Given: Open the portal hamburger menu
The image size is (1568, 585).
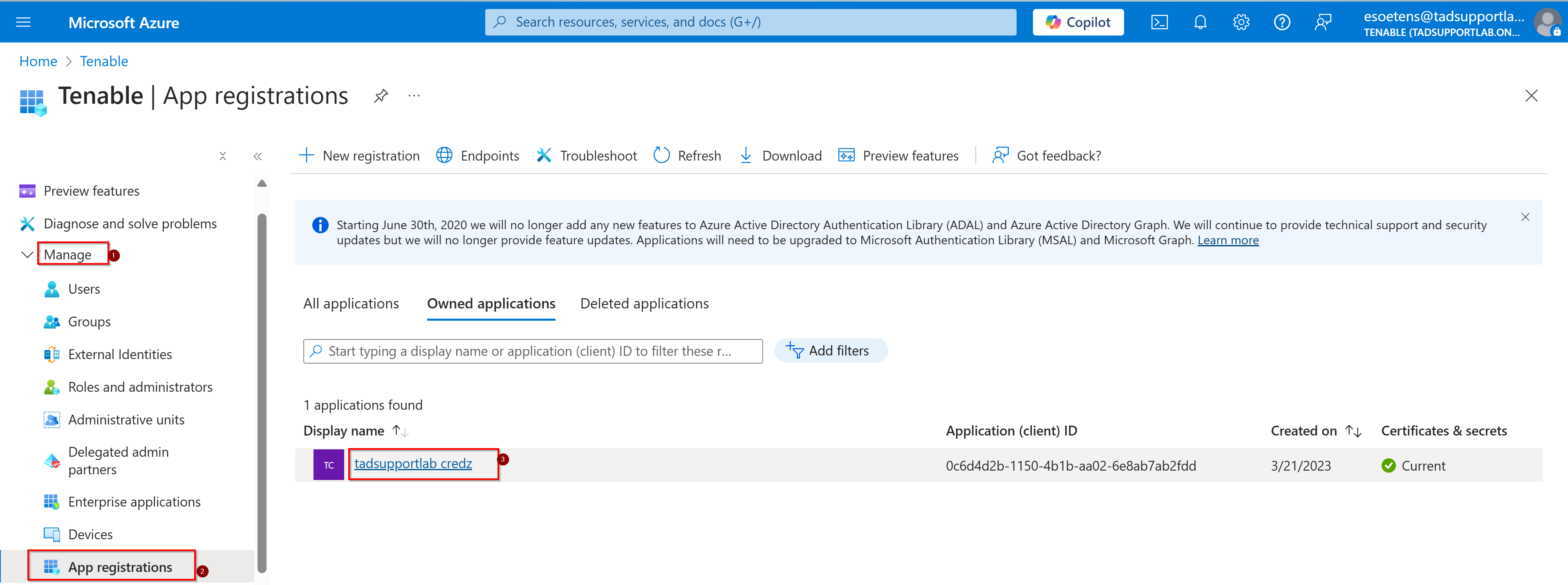Looking at the screenshot, I should point(23,22).
